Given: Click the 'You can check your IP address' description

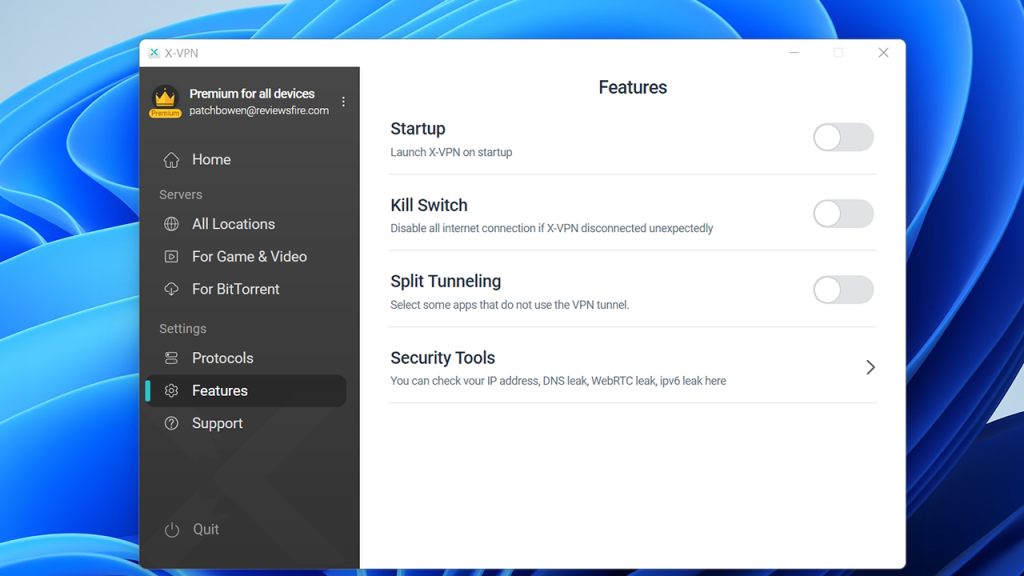Looking at the screenshot, I should click(x=558, y=381).
